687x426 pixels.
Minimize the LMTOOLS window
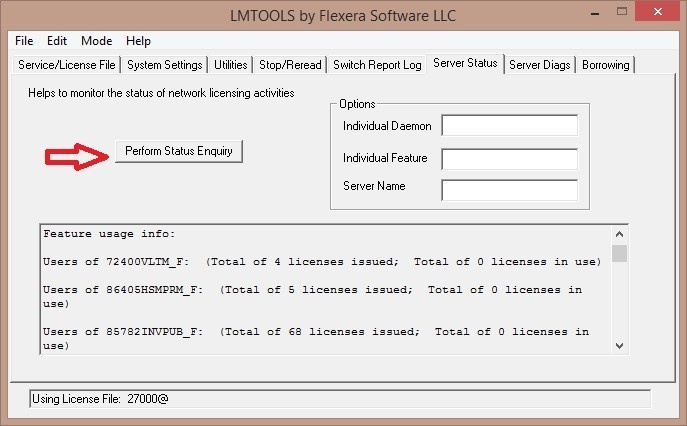click(595, 13)
